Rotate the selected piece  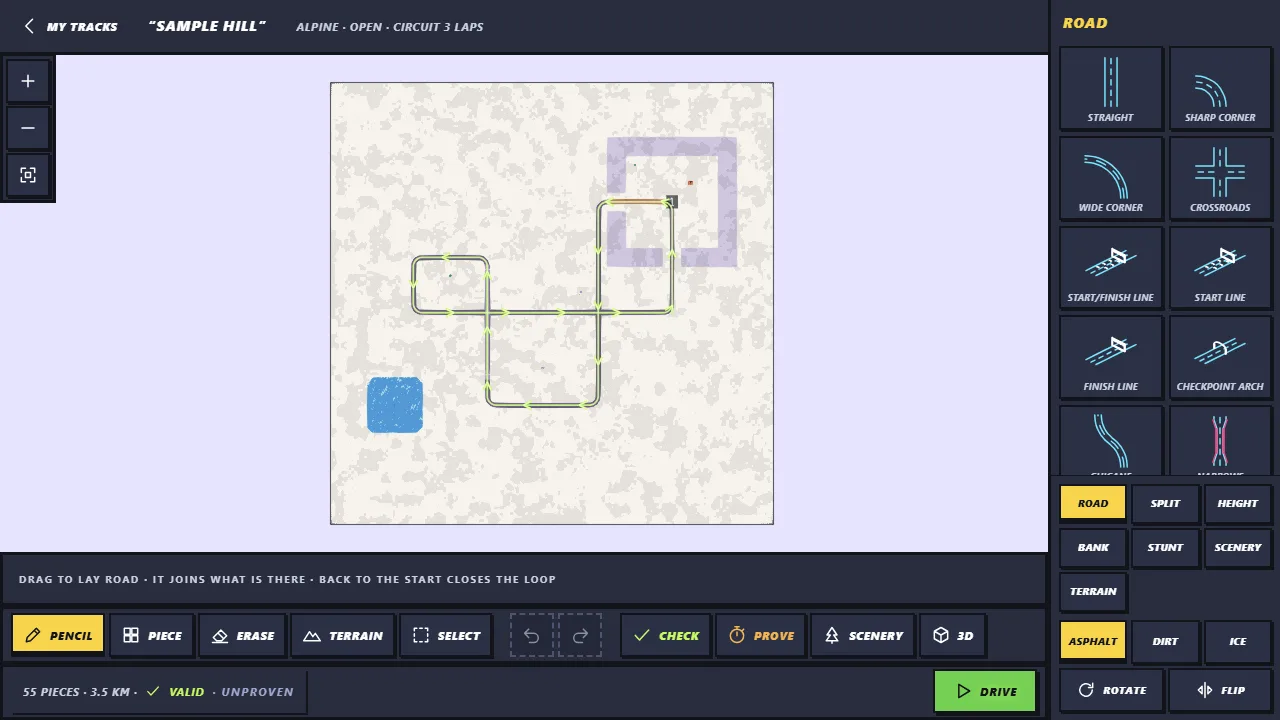[x=1111, y=690]
